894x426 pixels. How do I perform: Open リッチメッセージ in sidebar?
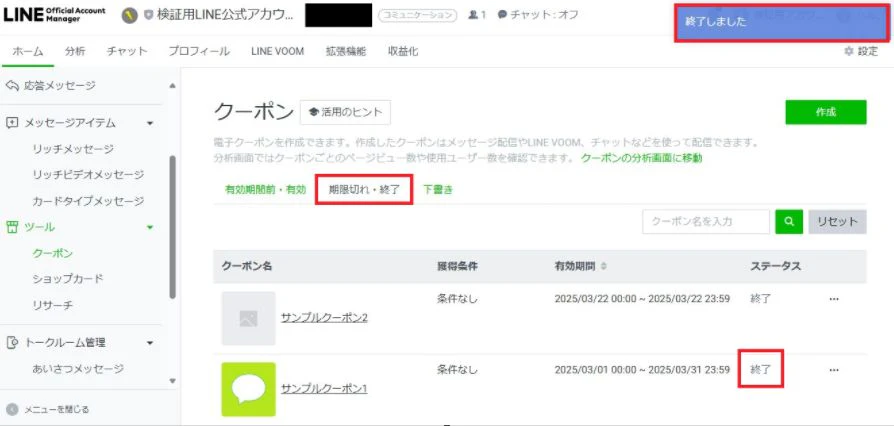click(73, 149)
